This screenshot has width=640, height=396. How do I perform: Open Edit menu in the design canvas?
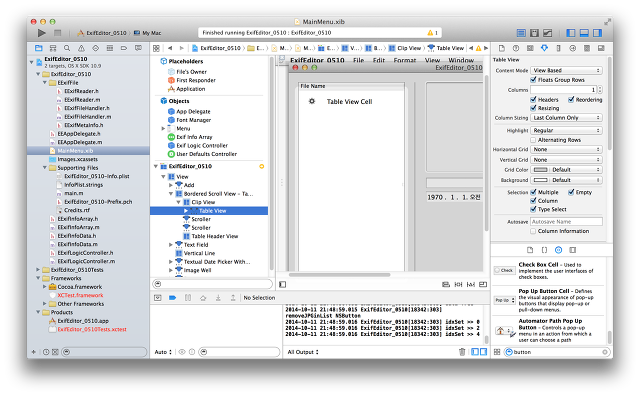pos(378,60)
